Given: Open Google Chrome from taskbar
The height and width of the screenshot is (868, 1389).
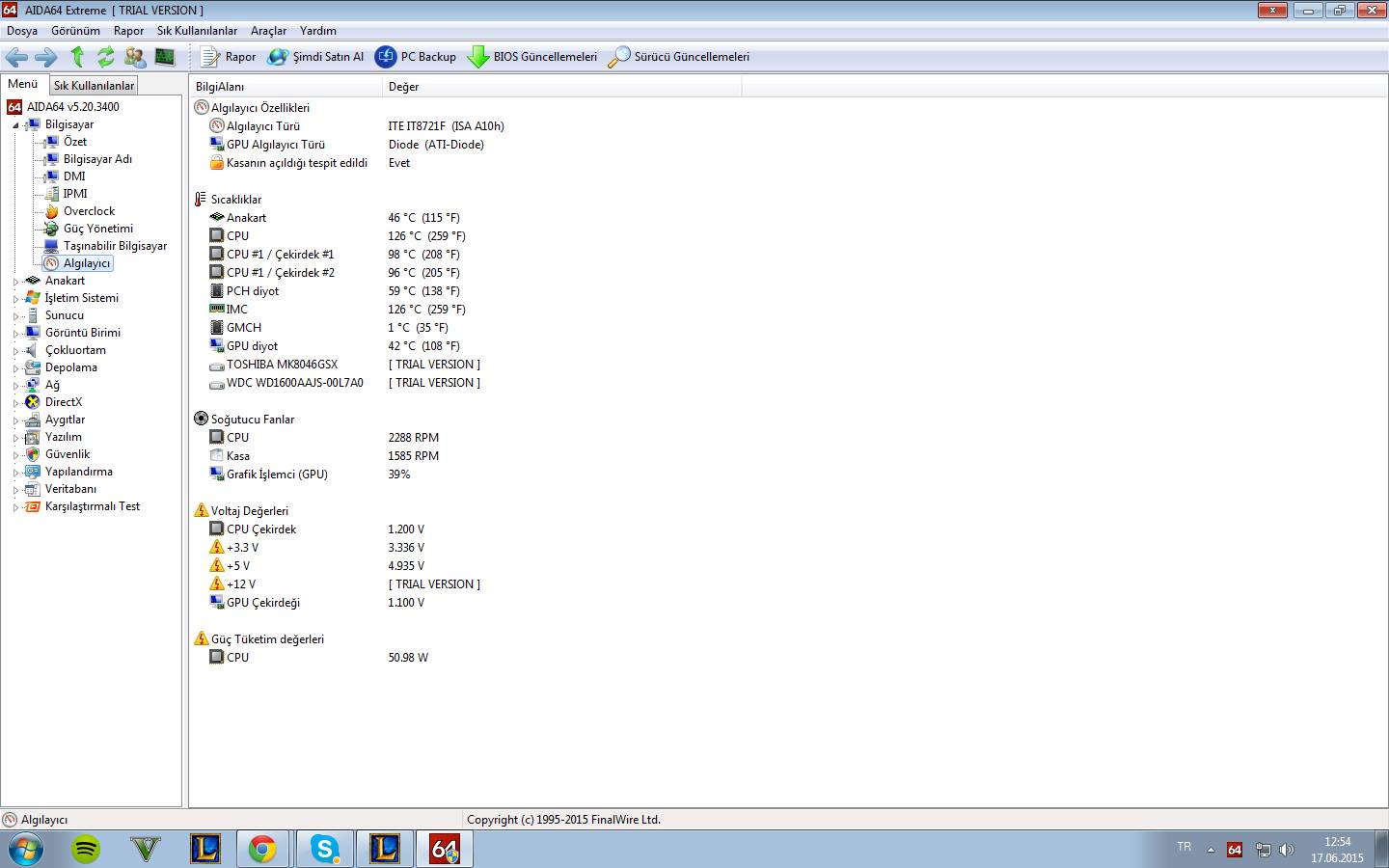Looking at the screenshot, I should (x=262, y=850).
